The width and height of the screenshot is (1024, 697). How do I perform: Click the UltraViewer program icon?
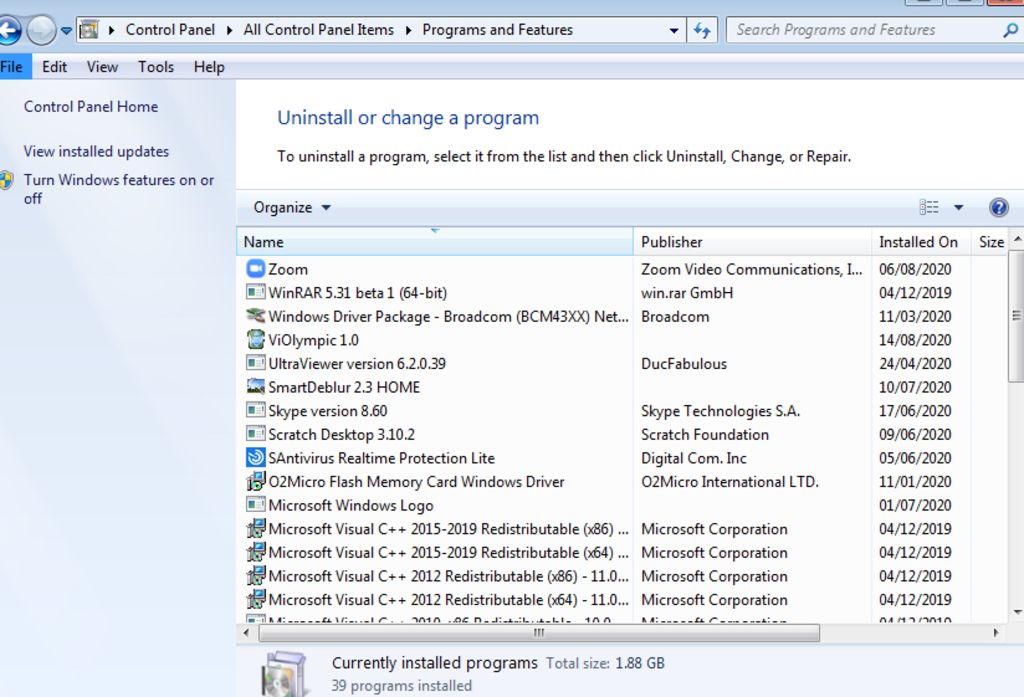(x=255, y=363)
